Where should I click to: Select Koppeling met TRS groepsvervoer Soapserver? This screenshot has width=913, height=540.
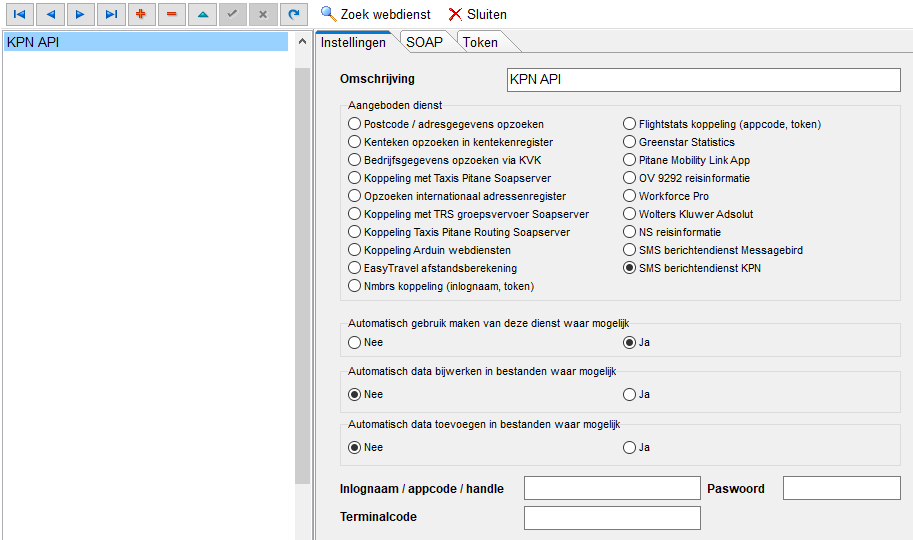point(469,214)
